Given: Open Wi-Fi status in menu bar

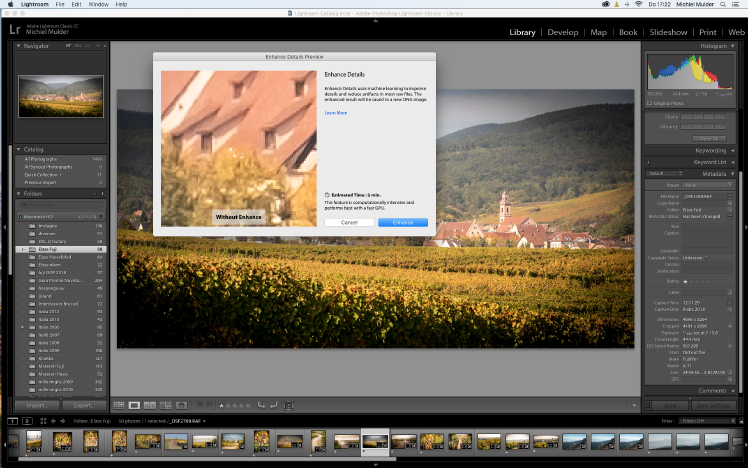Looking at the screenshot, I should [639, 4].
